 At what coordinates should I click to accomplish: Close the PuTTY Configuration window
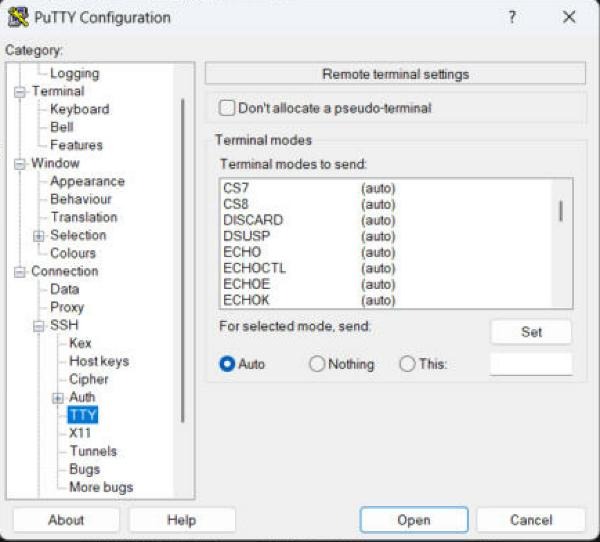pos(569,17)
